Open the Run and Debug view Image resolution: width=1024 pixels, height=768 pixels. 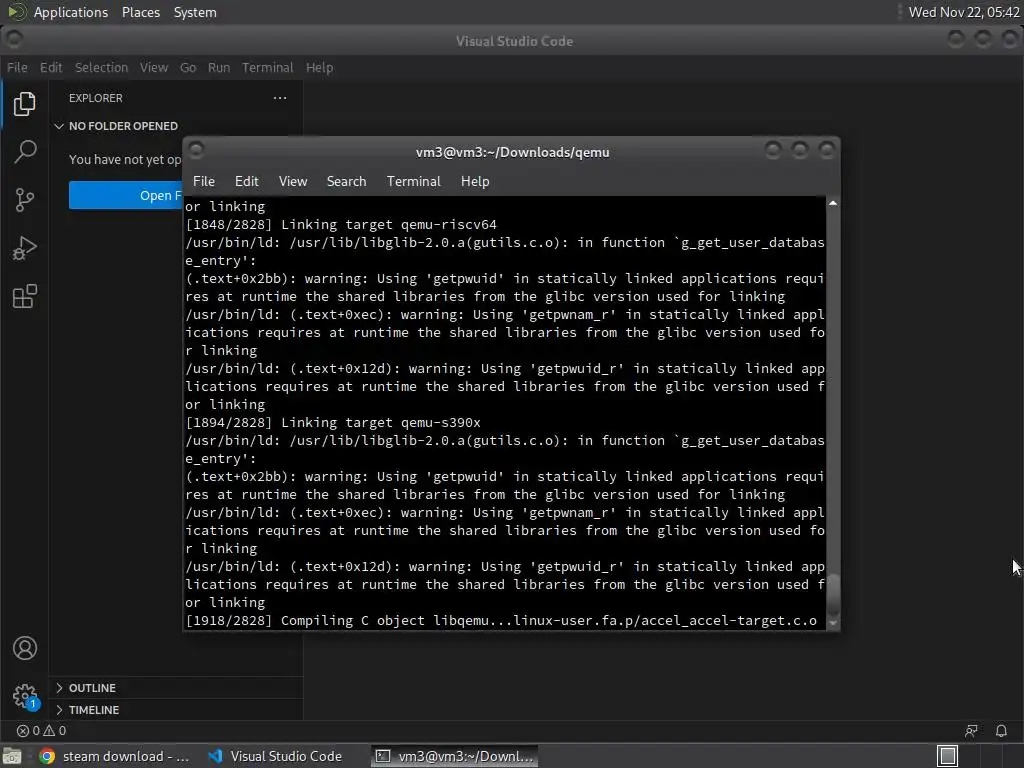pyautogui.click(x=25, y=248)
